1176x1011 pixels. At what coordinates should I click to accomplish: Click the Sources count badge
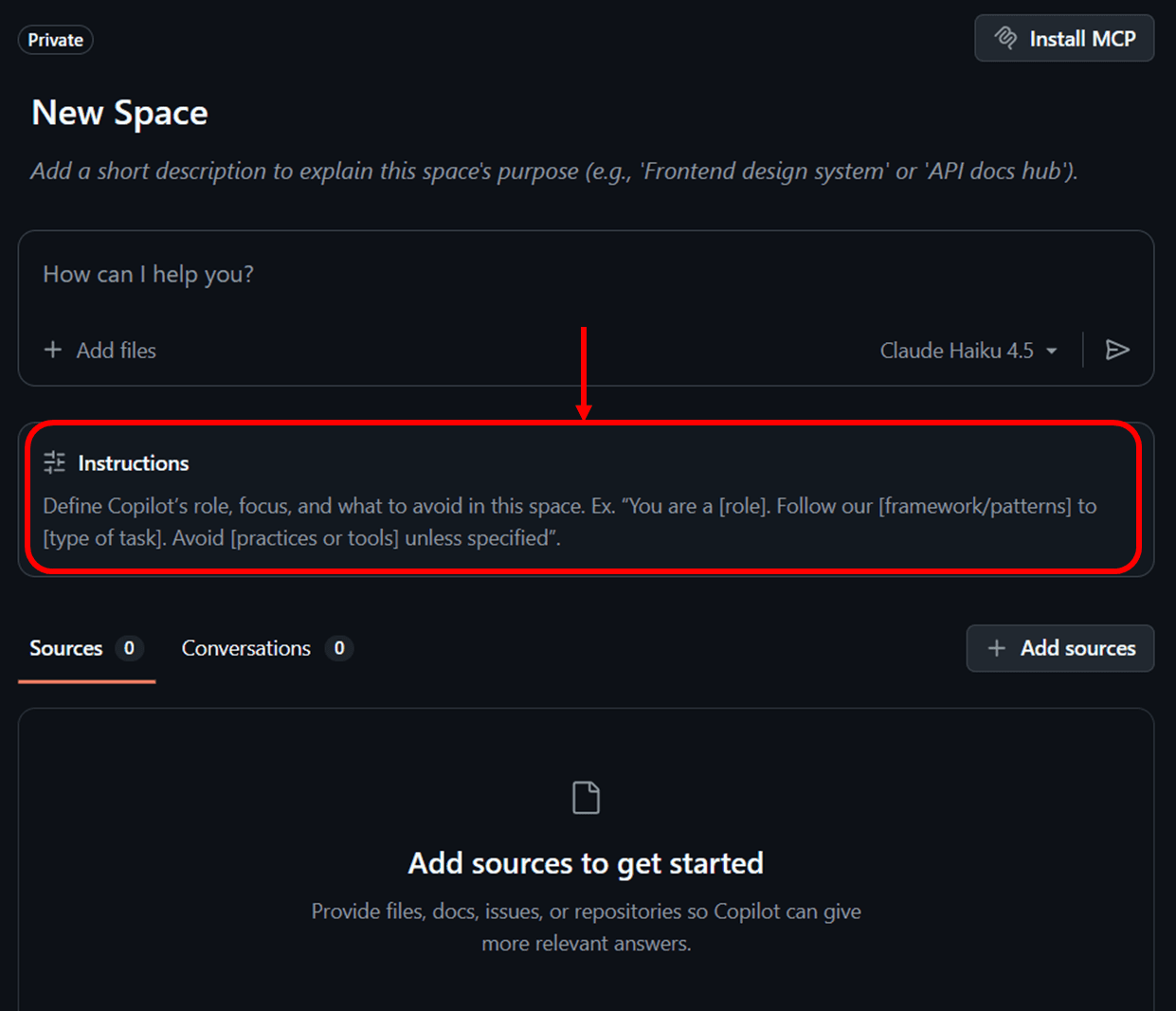[130, 648]
